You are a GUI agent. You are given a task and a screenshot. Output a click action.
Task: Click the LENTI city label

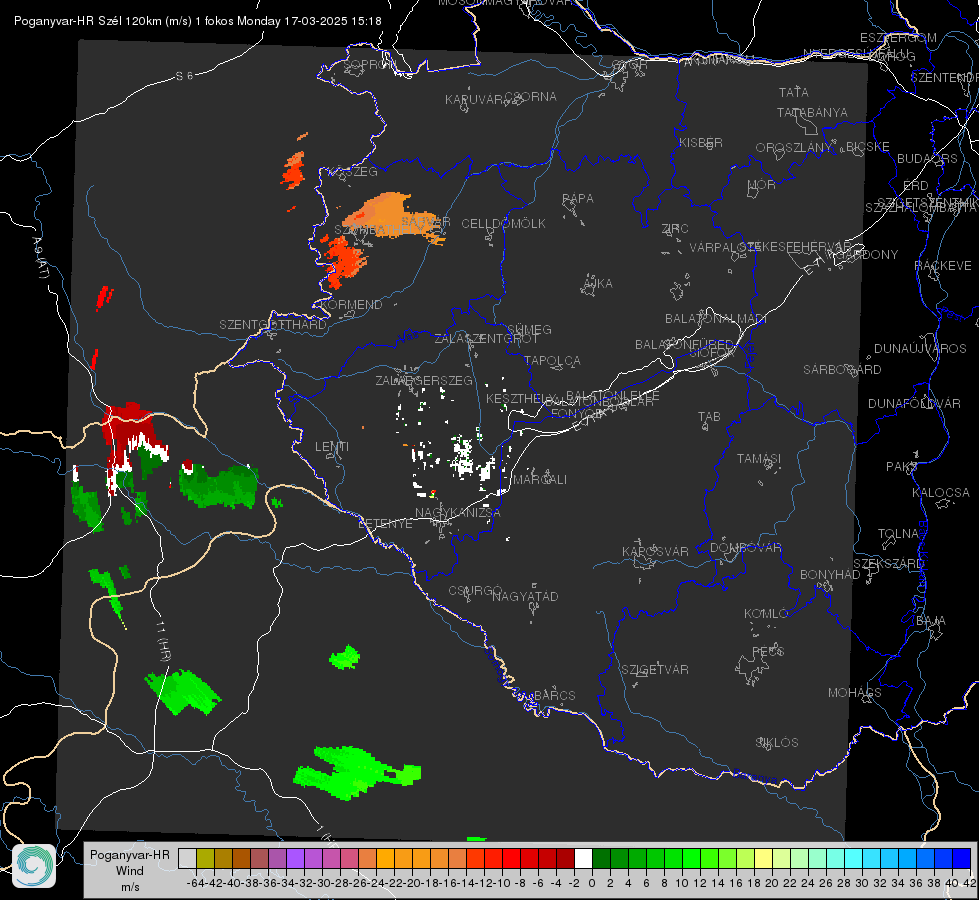tap(332, 447)
